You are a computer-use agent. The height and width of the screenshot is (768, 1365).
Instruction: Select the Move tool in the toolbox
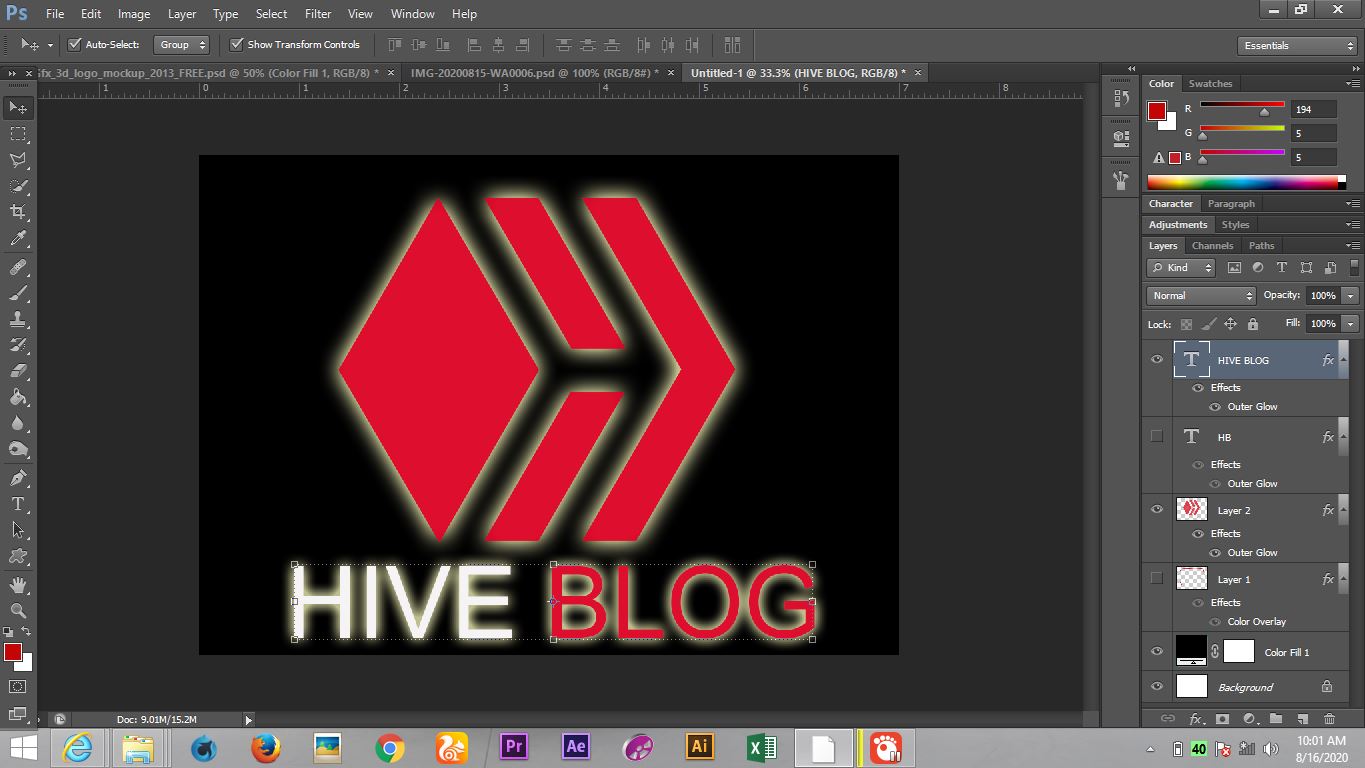[x=18, y=107]
